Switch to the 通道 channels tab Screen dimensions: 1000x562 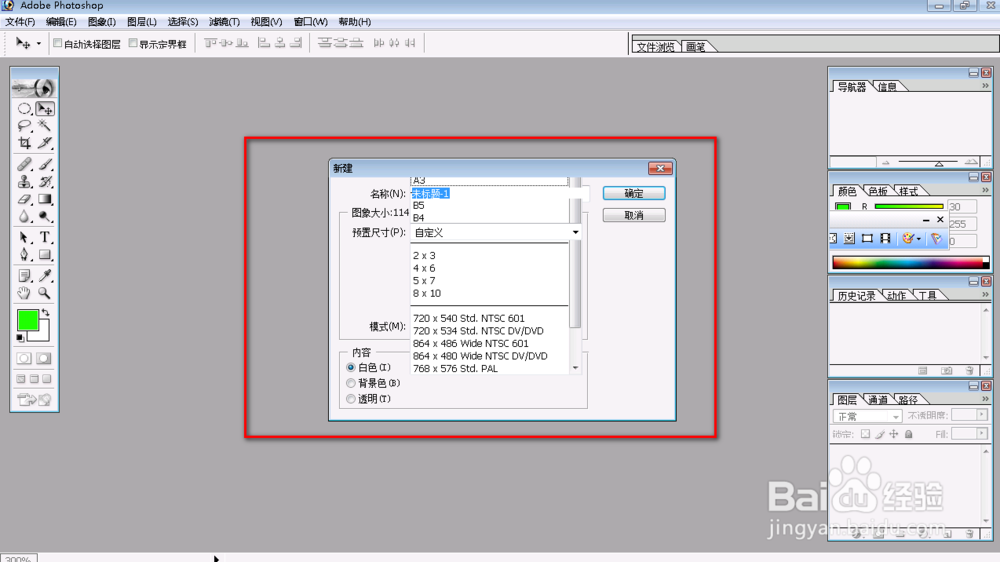pyautogui.click(x=878, y=399)
